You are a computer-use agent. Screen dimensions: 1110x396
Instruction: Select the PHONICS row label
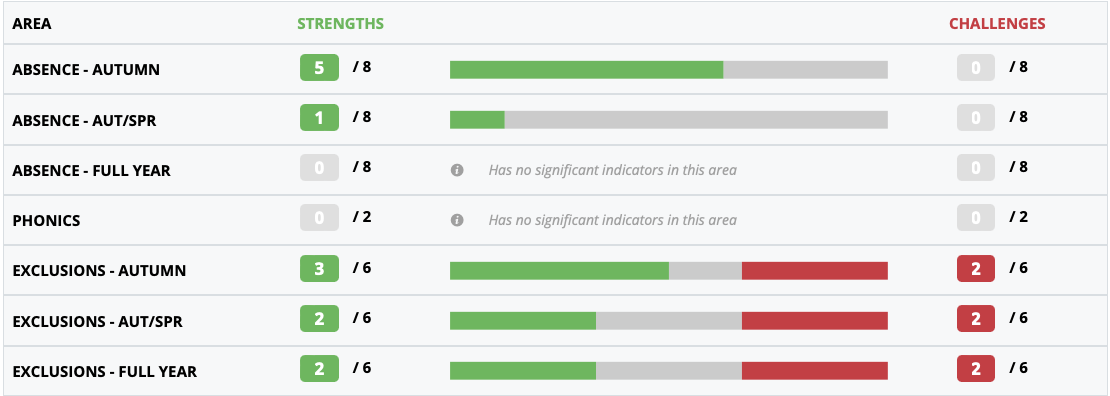(x=46, y=220)
